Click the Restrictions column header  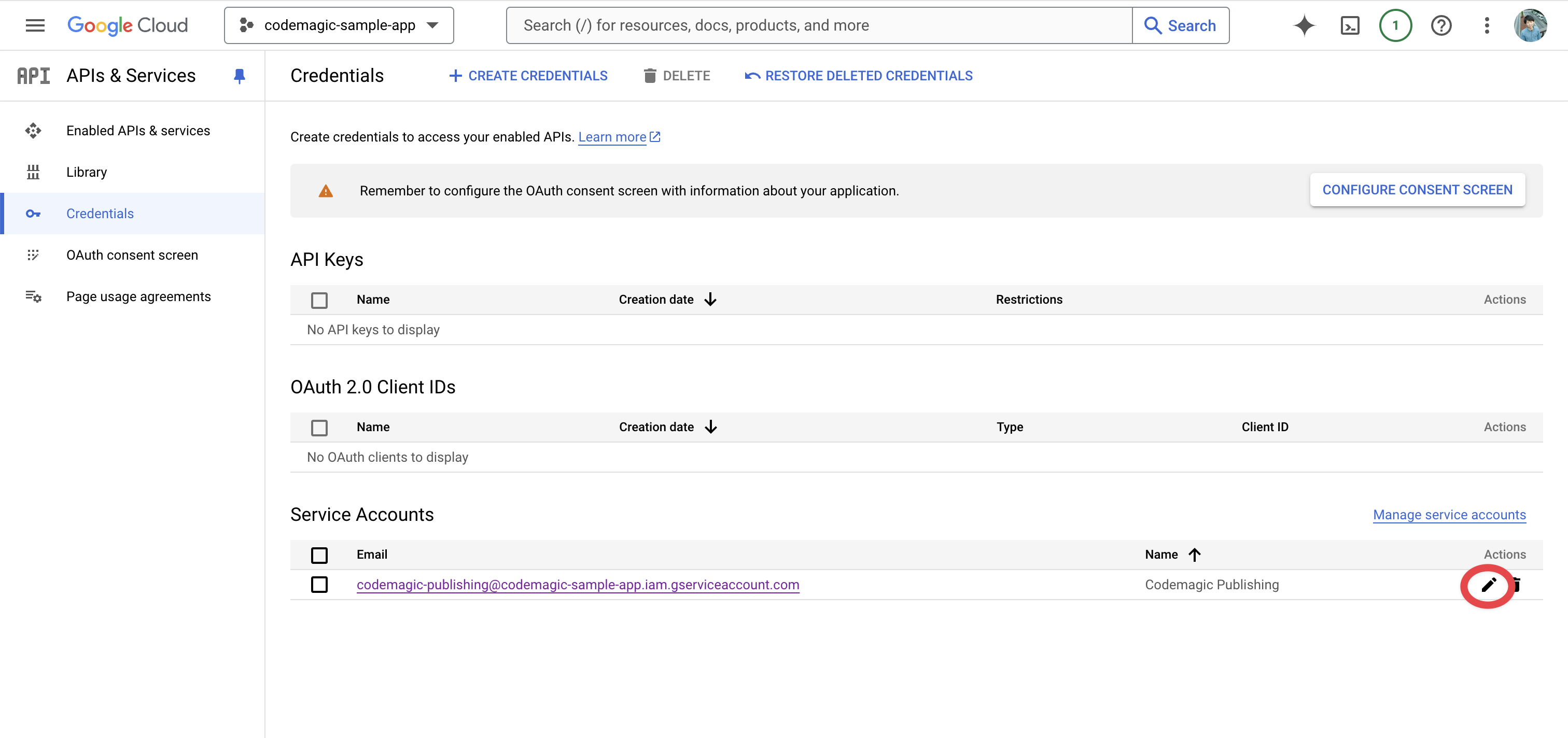click(x=1029, y=300)
